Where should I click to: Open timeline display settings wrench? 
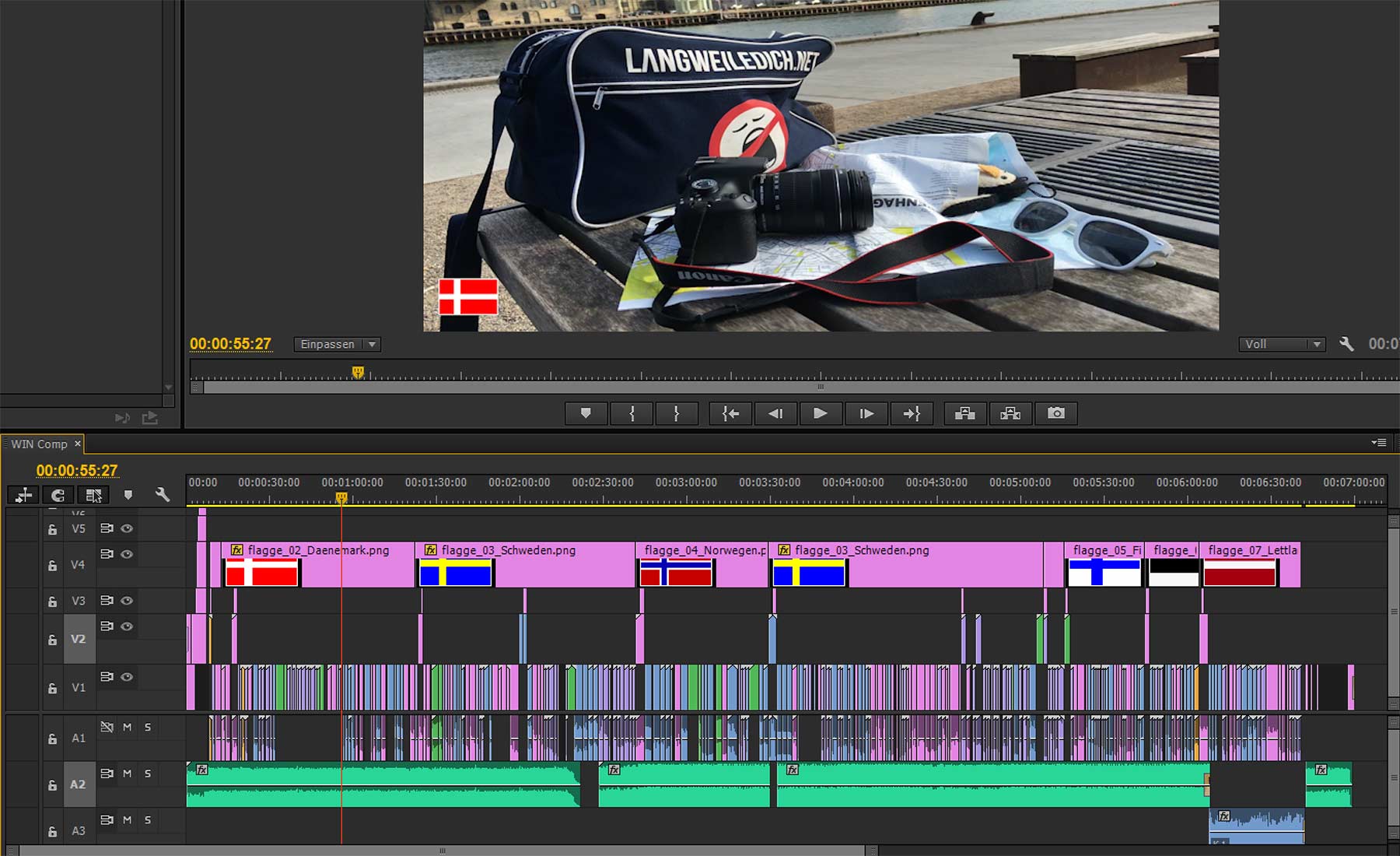(162, 495)
